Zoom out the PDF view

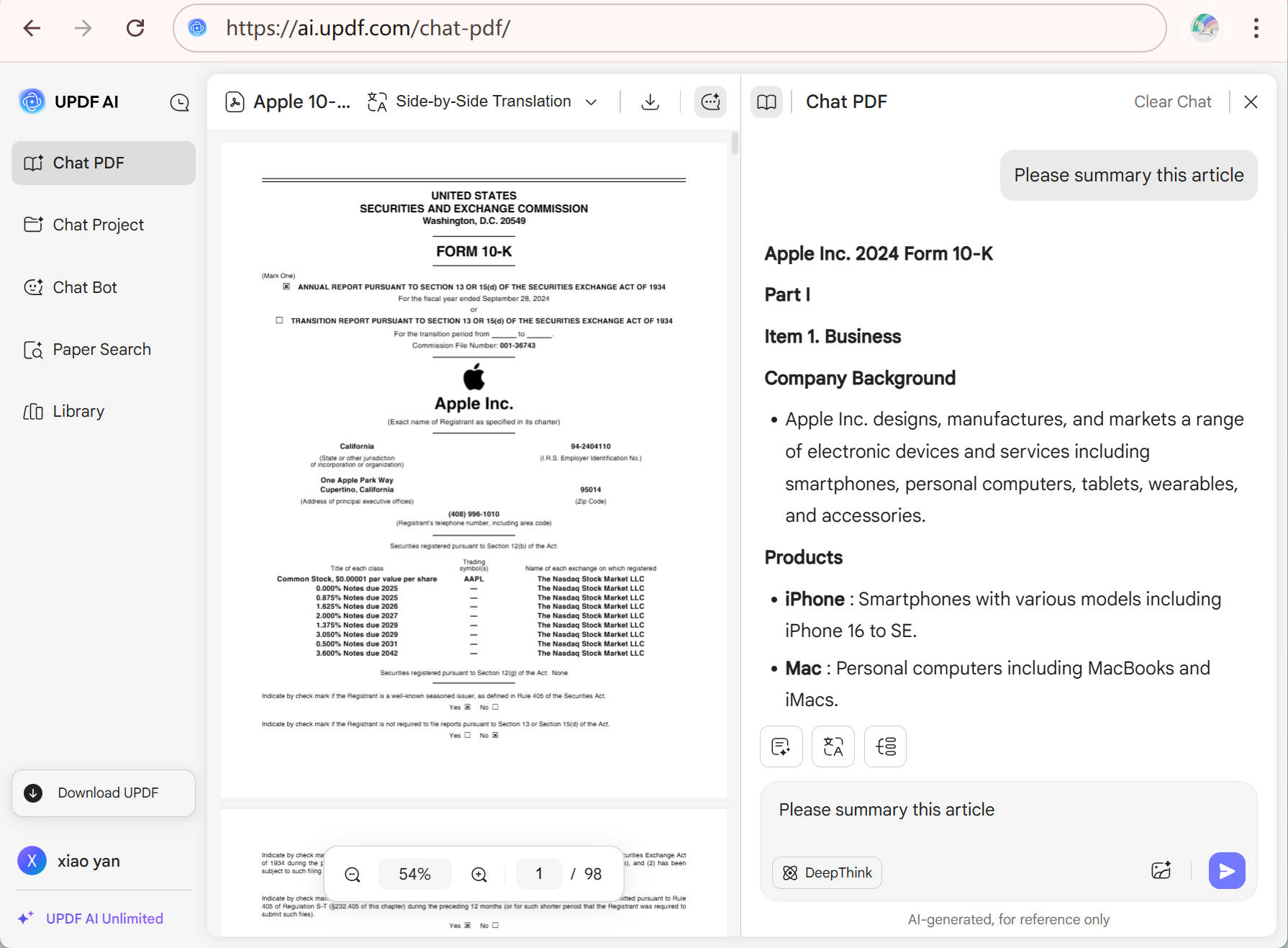point(352,874)
